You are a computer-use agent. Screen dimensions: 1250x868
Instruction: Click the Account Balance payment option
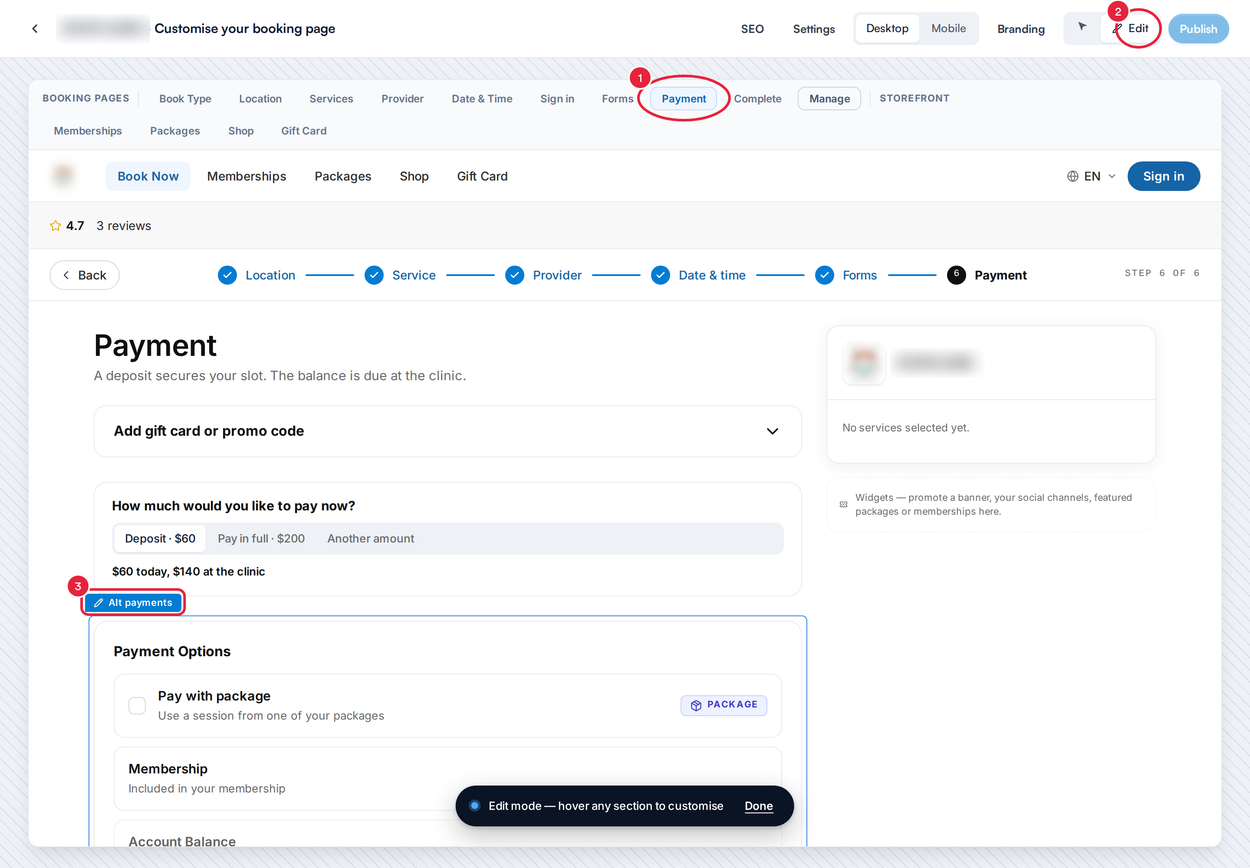tap(448, 835)
